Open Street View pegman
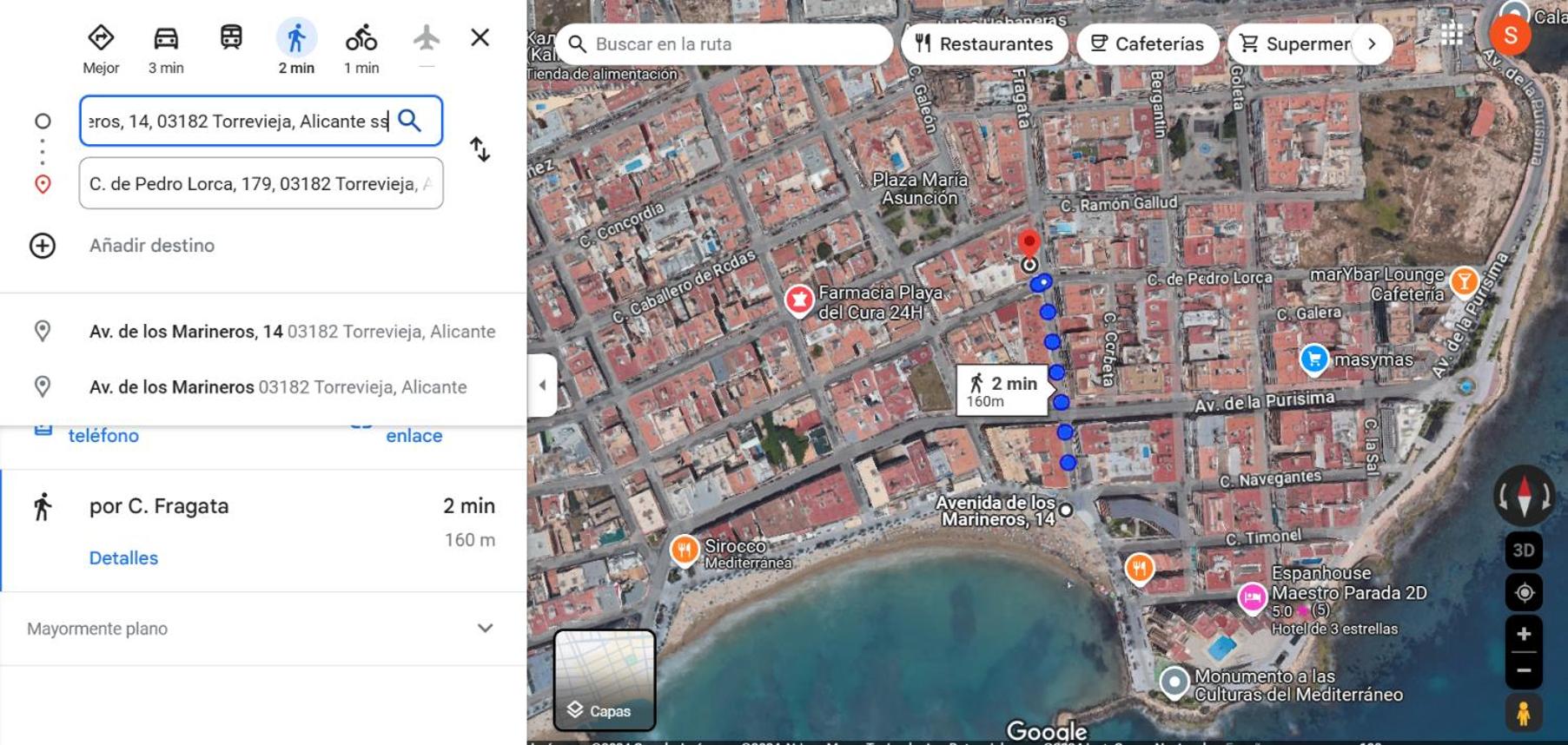The image size is (1568, 745). [1524, 713]
